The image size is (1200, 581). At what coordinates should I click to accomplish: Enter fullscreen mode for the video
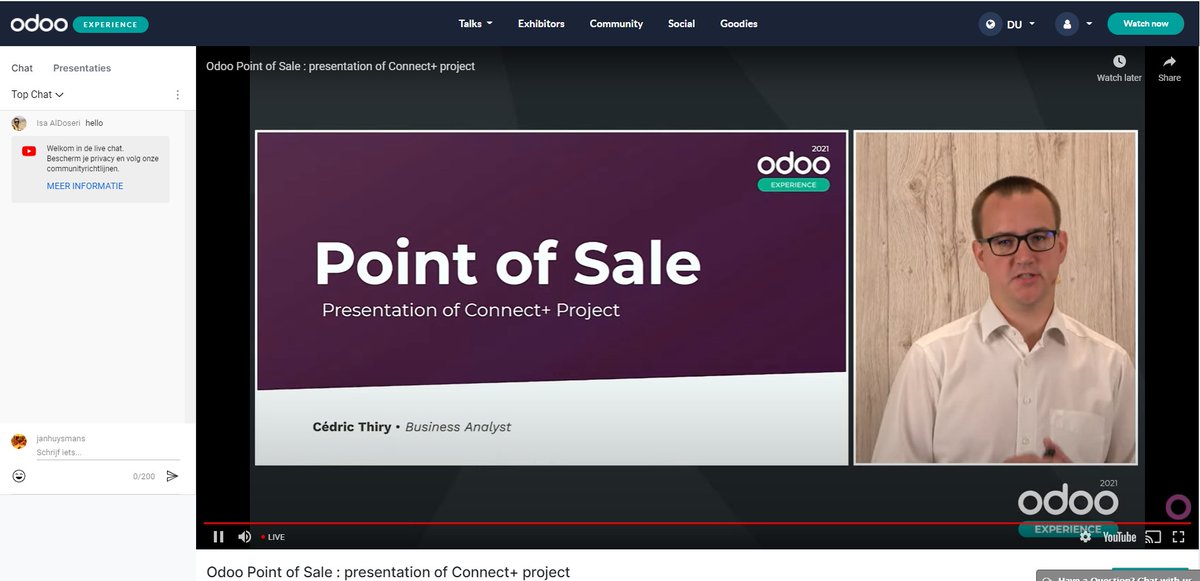(1180, 537)
